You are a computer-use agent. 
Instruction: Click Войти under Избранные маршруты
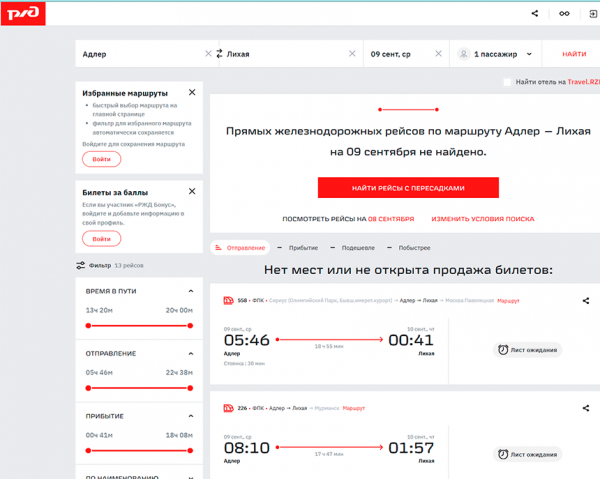click(101, 159)
